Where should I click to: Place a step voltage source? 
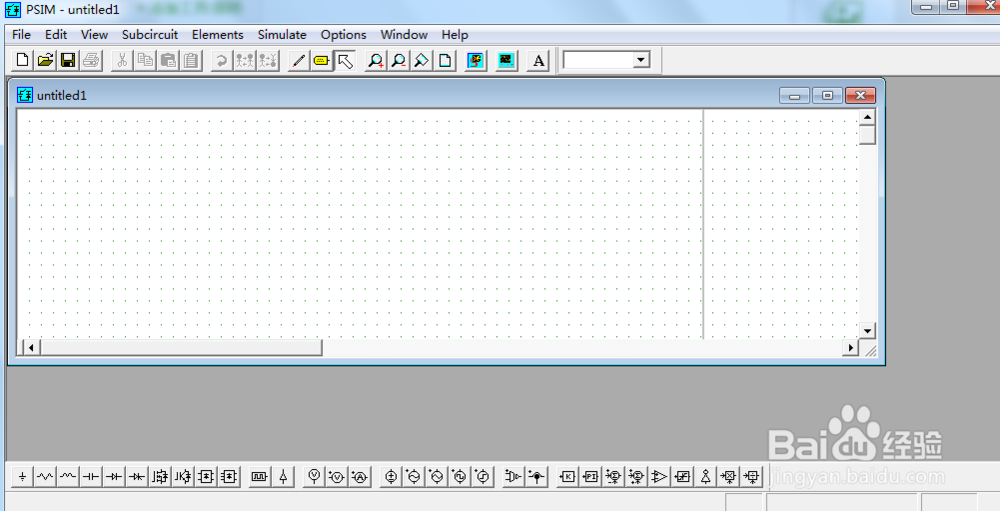tap(483, 477)
